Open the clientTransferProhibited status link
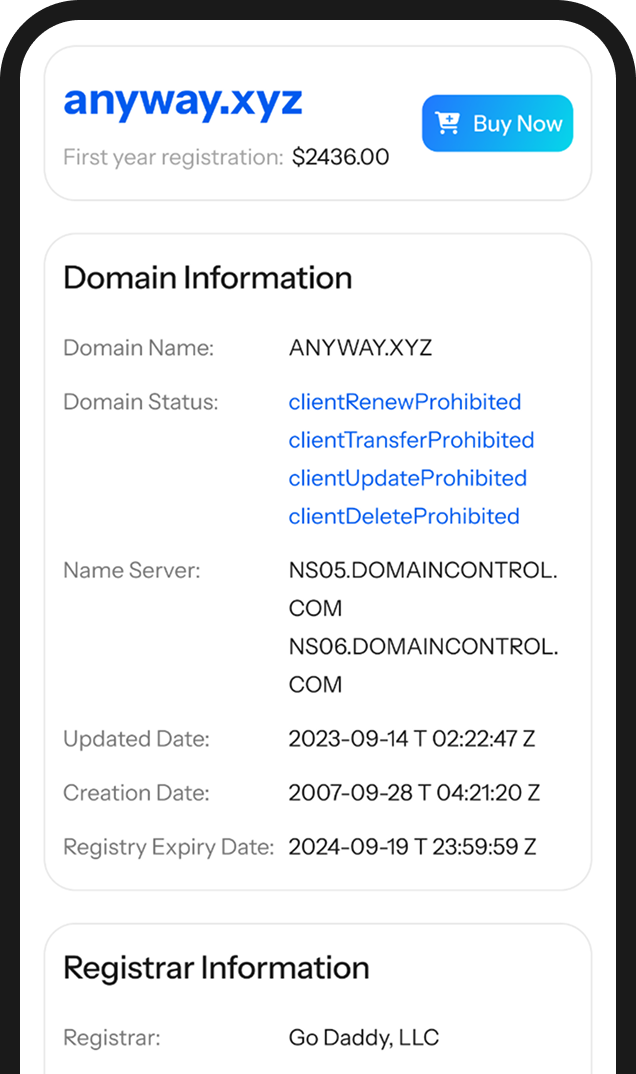636x1074 pixels. click(411, 440)
